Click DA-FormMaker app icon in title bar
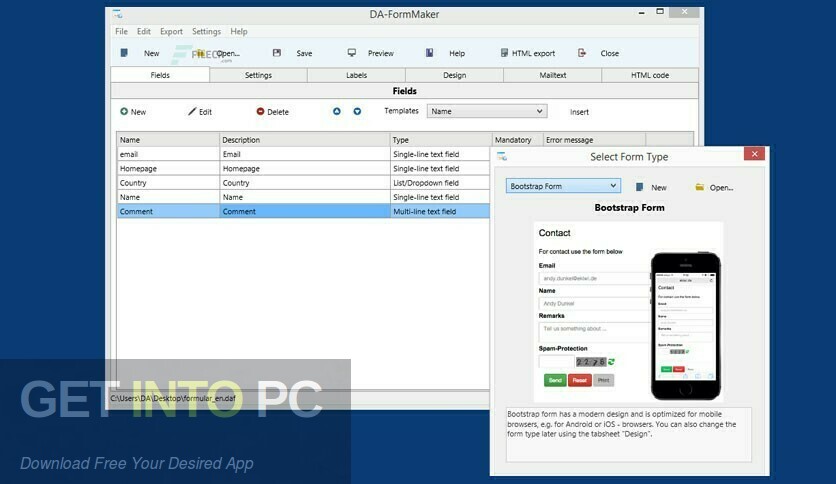This screenshot has height=484, width=836. click(117, 14)
